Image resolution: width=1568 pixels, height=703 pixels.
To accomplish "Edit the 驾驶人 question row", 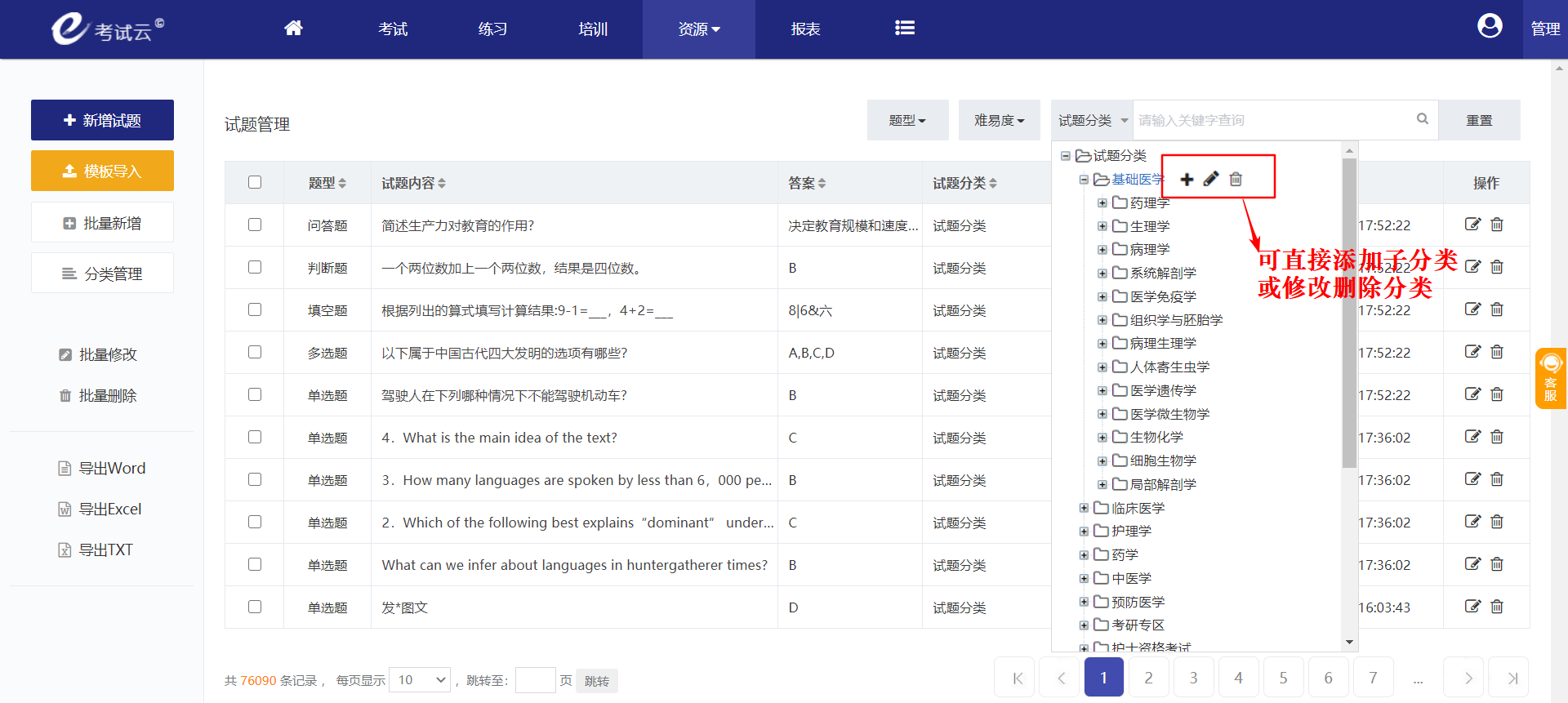I will click(x=1472, y=394).
